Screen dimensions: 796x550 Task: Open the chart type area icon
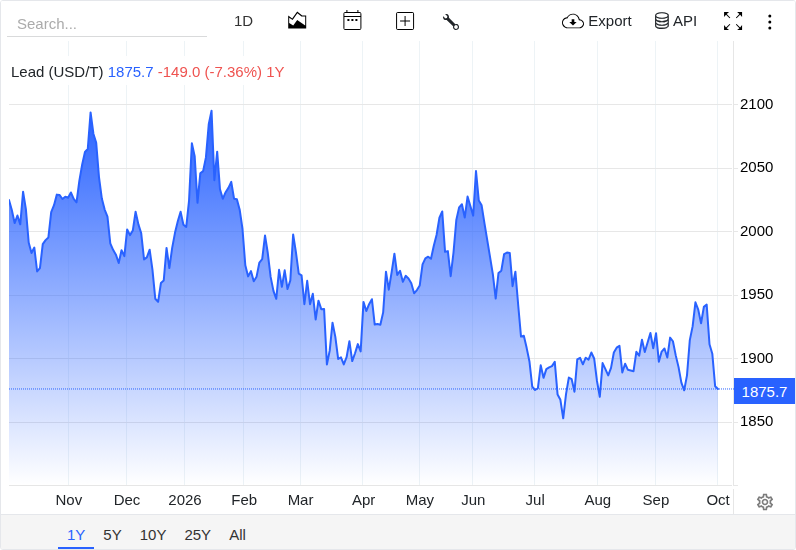297,21
